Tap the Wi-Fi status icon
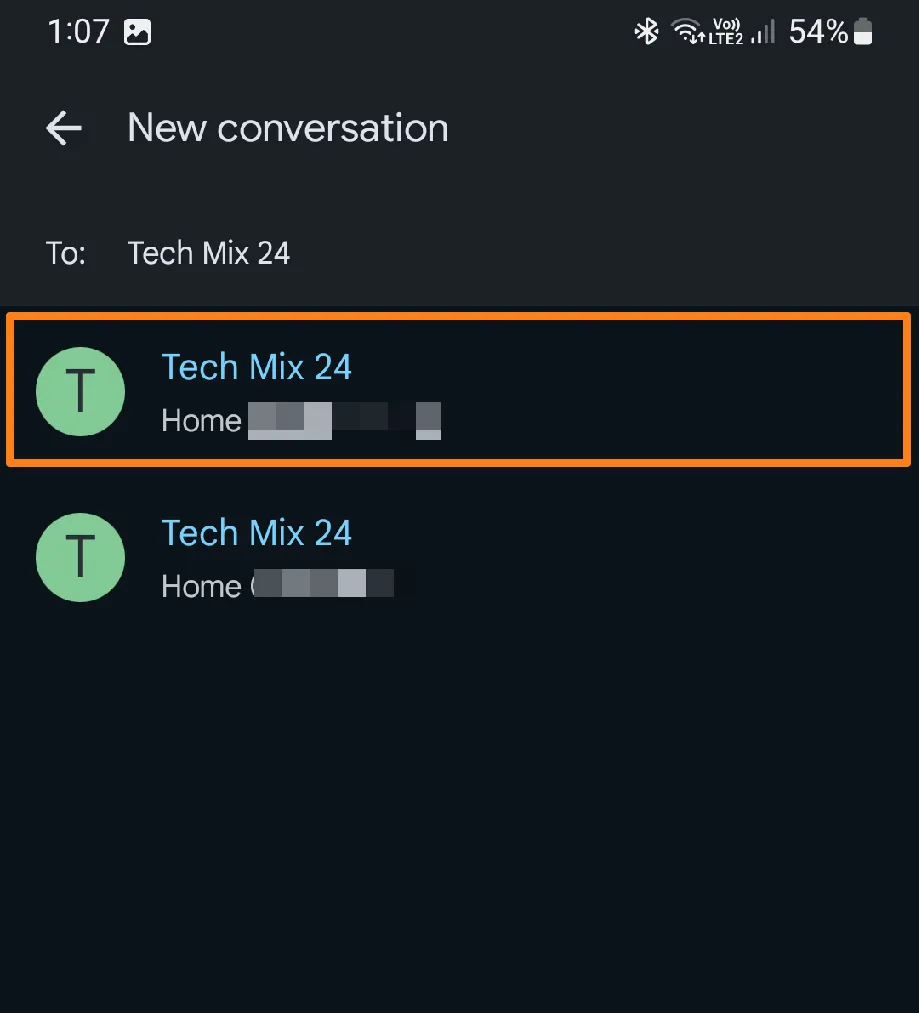 (688, 32)
